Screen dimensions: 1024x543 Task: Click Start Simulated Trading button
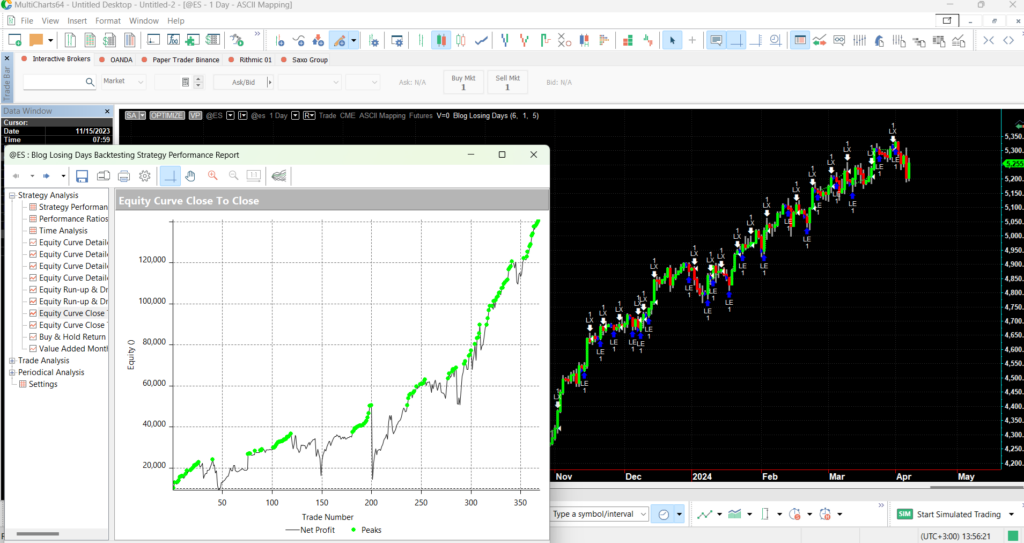(951, 514)
